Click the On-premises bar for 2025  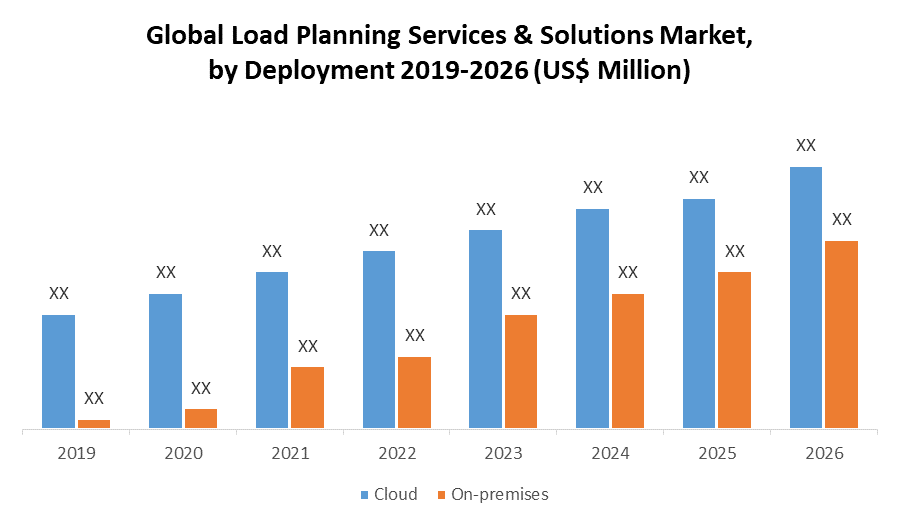734,350
